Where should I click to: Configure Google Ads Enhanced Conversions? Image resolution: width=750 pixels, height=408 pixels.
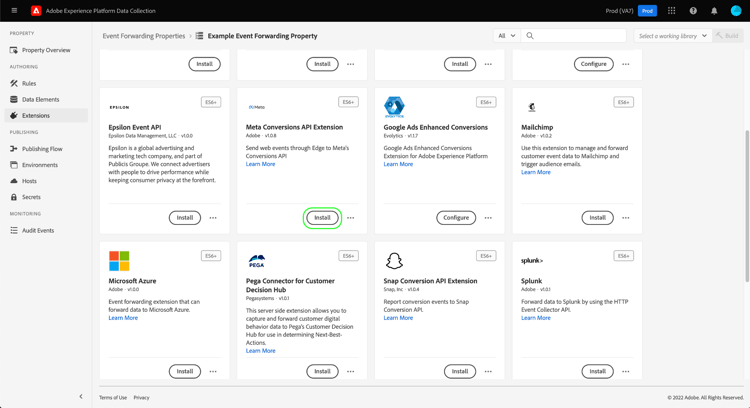click(456, 218)
